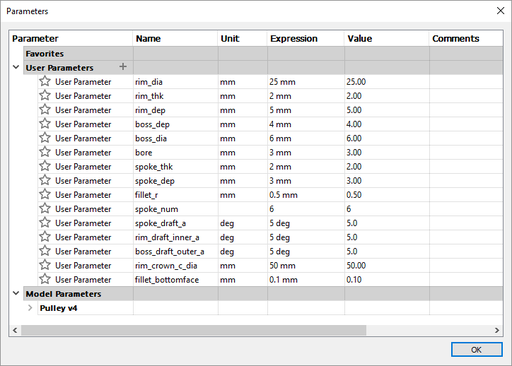Click the scroll right arrow
Image resolution: width=512 pixels, height=366 pixels.
pos(497,330)
